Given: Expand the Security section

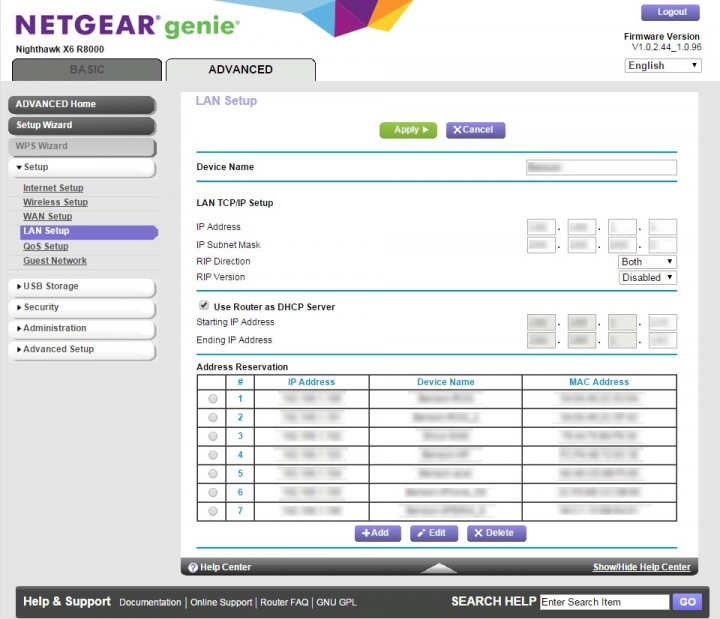Looking at the screenshot, I should 82,308.
